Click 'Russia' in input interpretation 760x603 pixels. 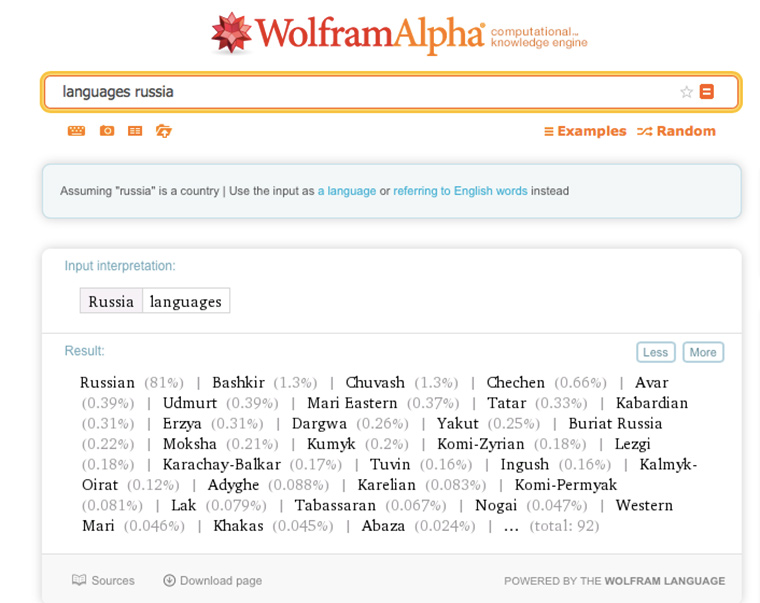point(111,301)
